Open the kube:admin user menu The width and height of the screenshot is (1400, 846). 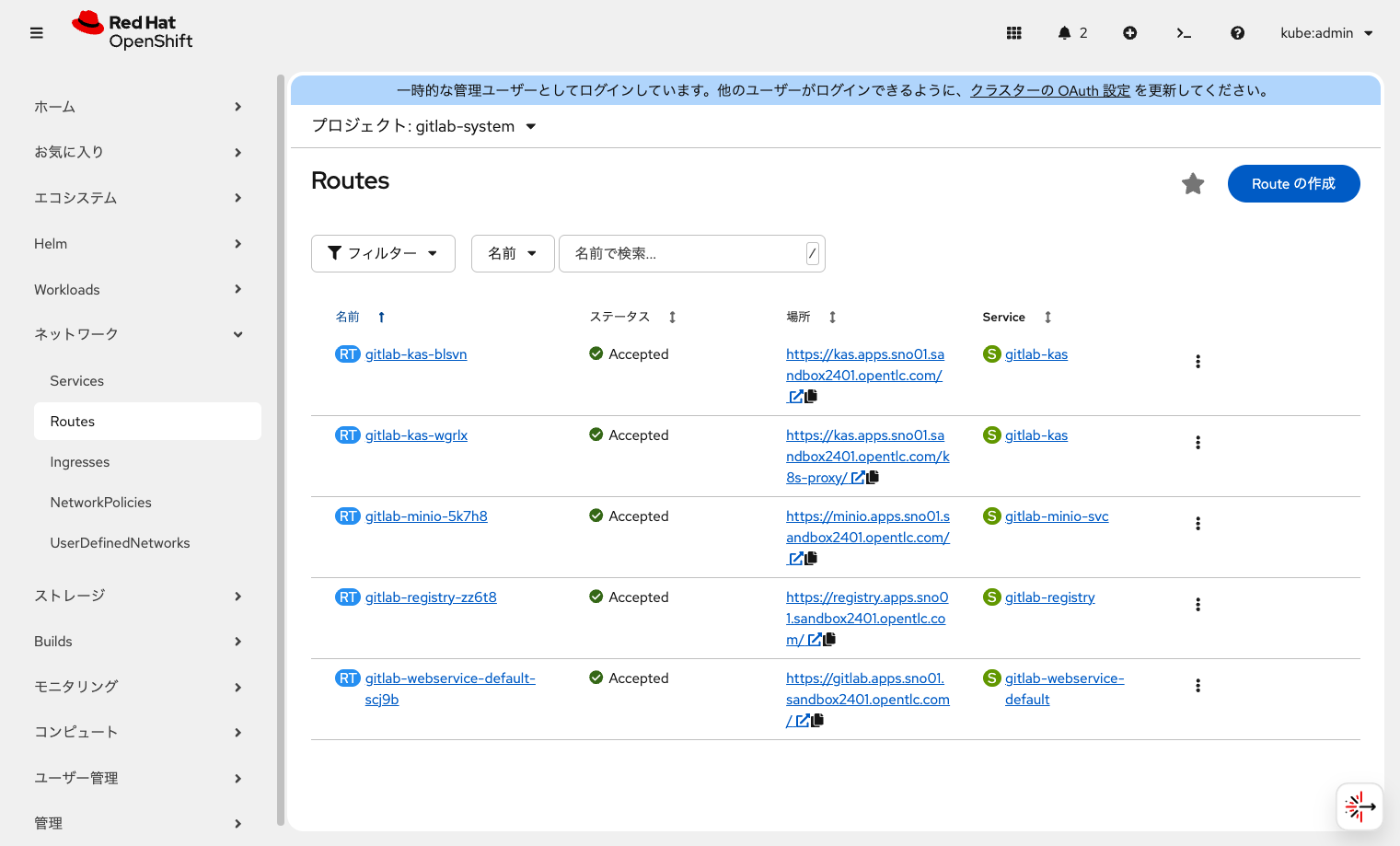pos(1325,32)
